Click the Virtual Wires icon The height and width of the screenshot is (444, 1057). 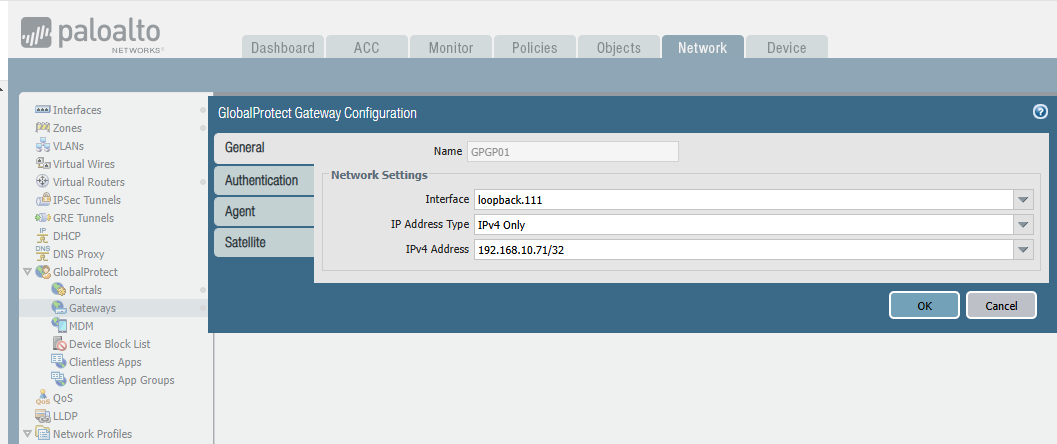(42, 164)
